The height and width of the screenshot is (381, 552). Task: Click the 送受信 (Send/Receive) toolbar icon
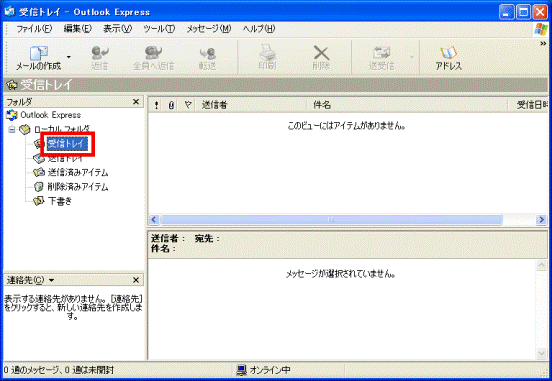click(382, 53)
